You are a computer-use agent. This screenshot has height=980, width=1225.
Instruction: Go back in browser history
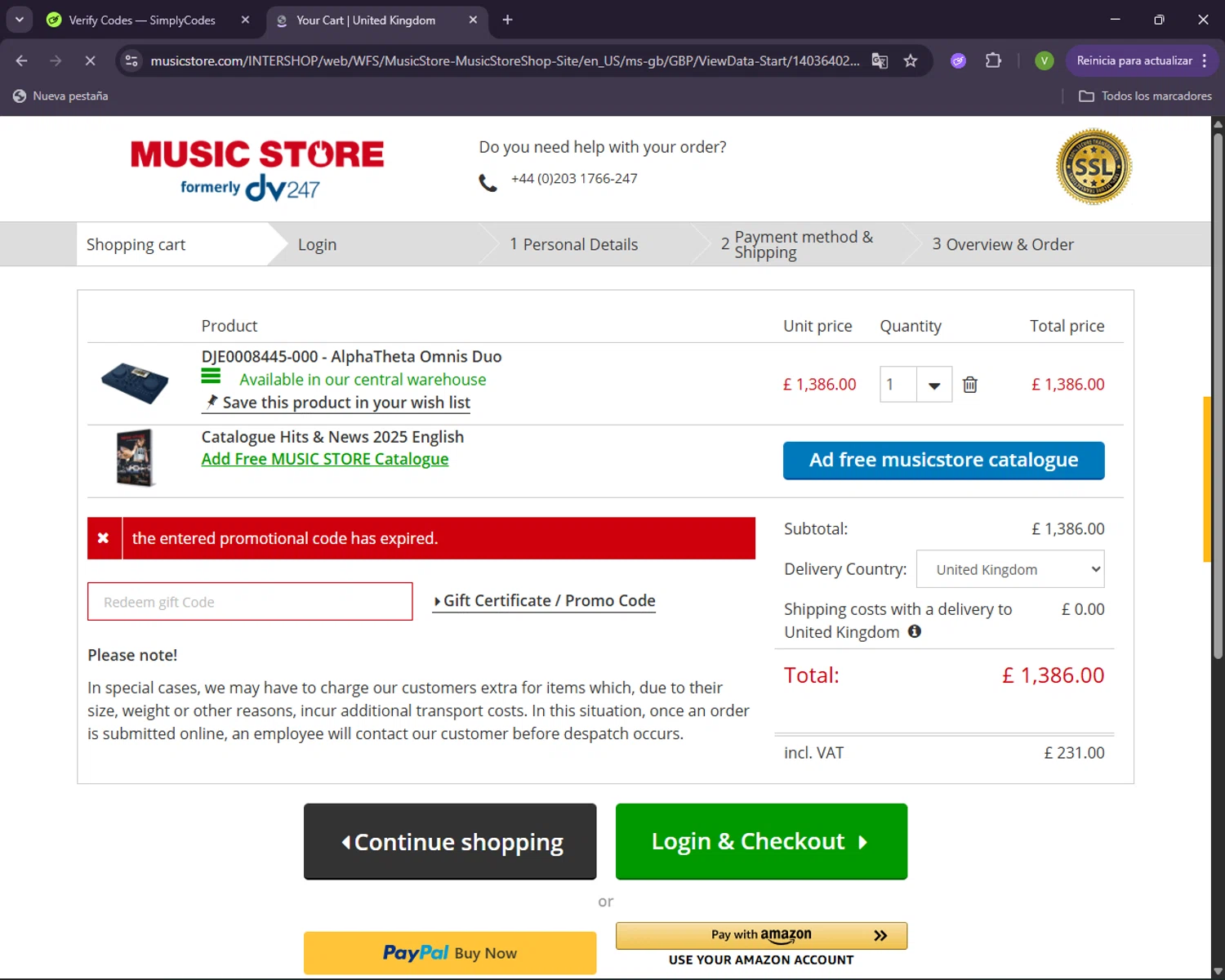[22, 60]
